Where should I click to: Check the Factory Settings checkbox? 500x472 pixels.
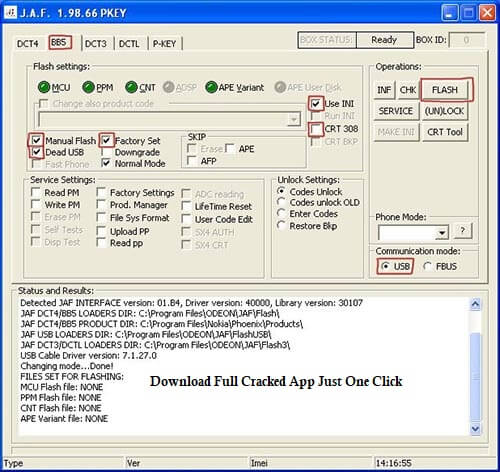(101, 192)
